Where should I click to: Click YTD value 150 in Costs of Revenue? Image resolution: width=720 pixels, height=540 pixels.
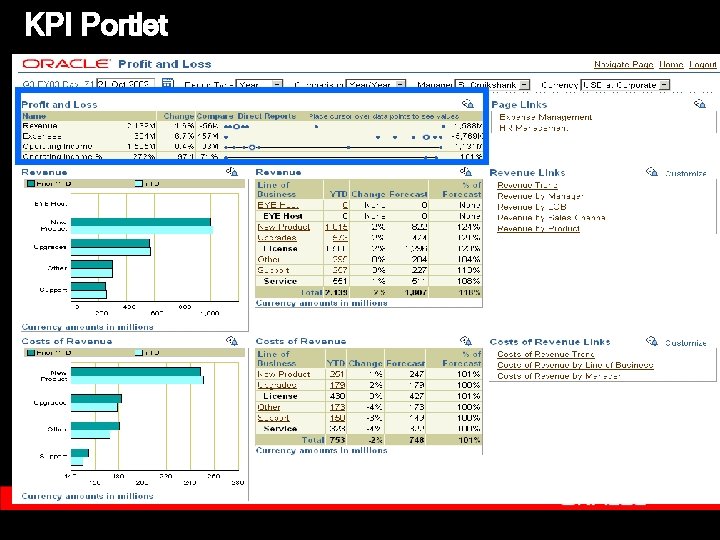[338, 418]
